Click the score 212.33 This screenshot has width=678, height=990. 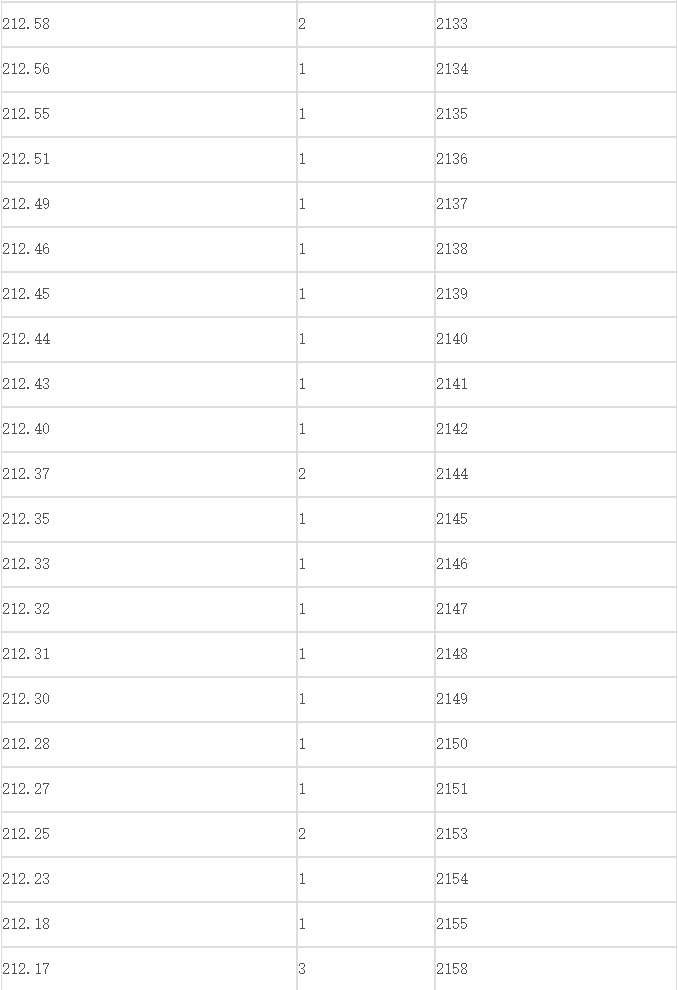pos(26,564)
